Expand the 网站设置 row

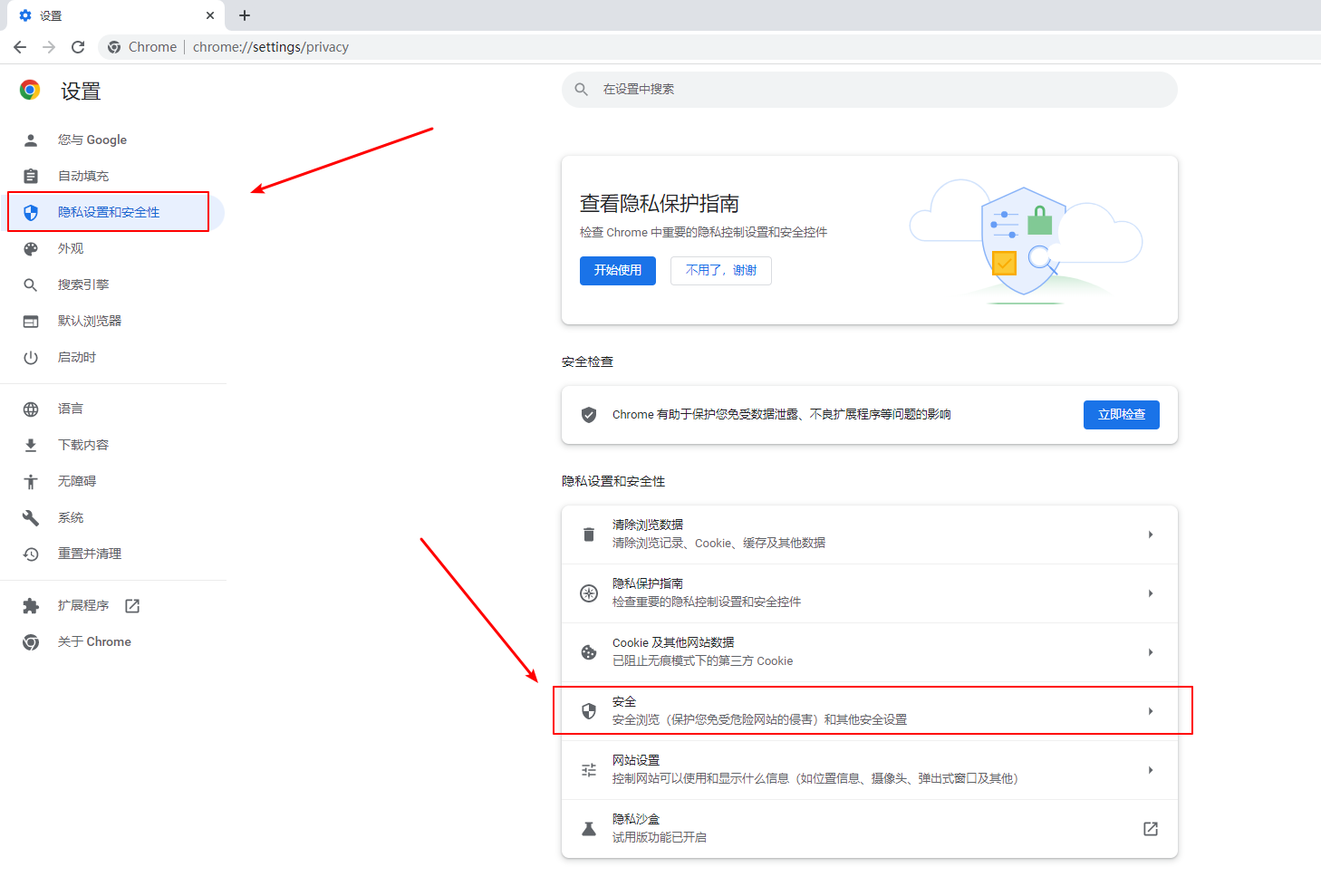(x=872, y=768)
